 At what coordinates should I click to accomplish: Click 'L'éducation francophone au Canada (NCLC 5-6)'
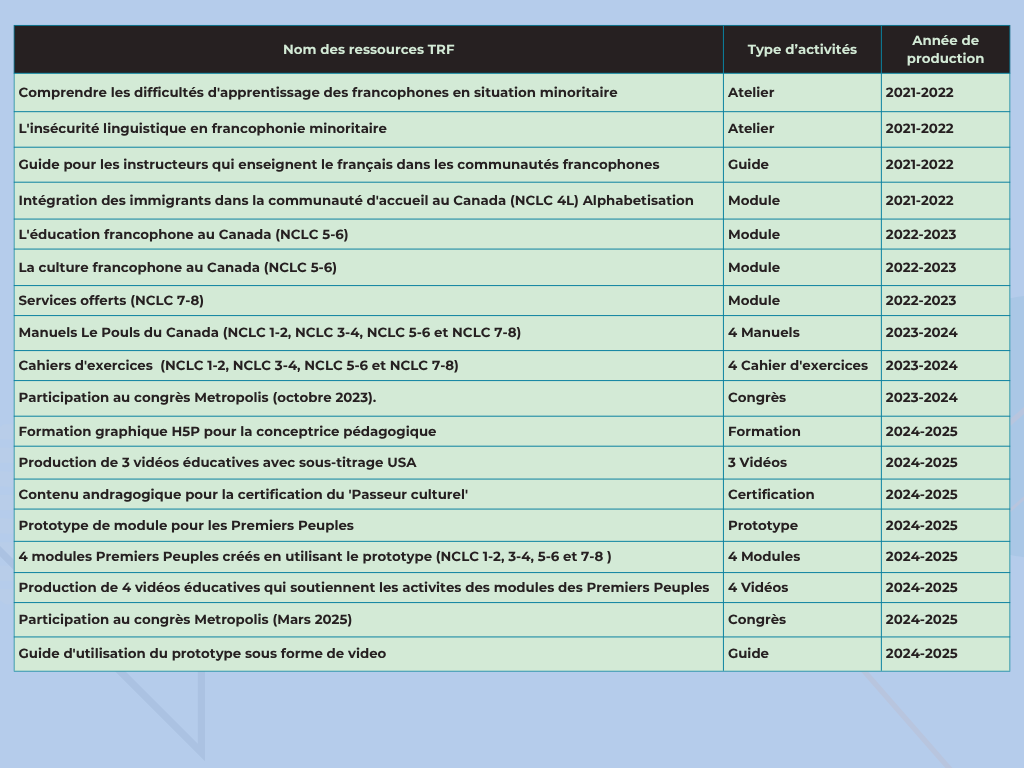tap(183, 234)
